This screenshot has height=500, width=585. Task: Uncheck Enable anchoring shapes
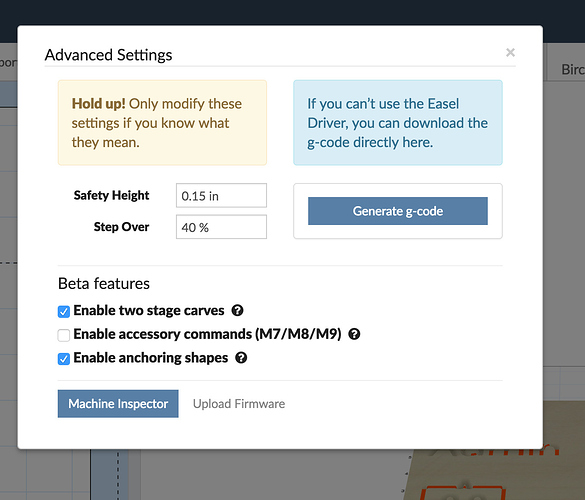64,359
